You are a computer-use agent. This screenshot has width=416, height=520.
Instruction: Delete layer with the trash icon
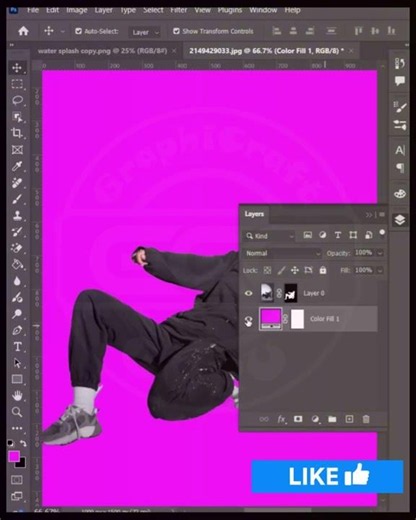click(366, 419)
